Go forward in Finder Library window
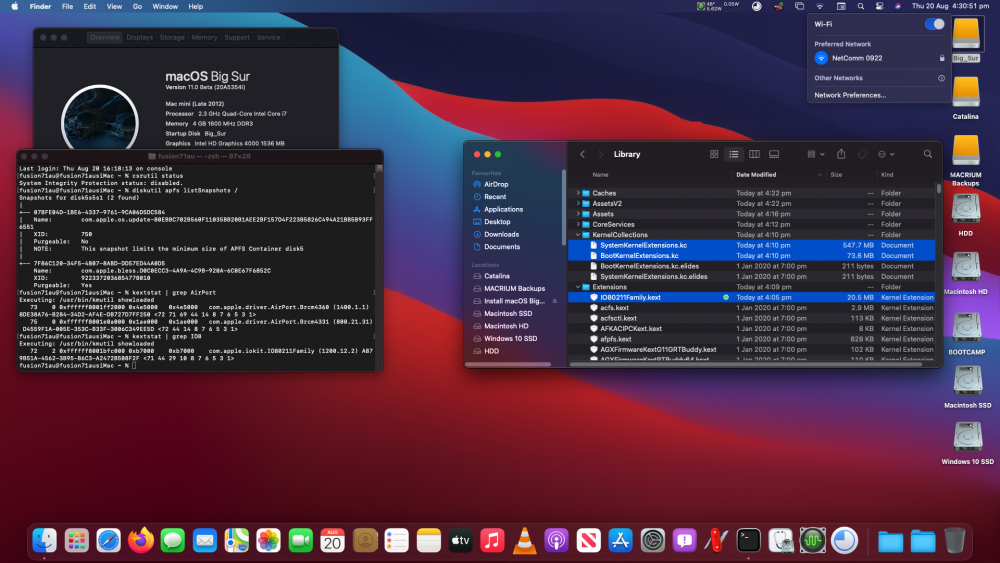 (x=600, y=154)
